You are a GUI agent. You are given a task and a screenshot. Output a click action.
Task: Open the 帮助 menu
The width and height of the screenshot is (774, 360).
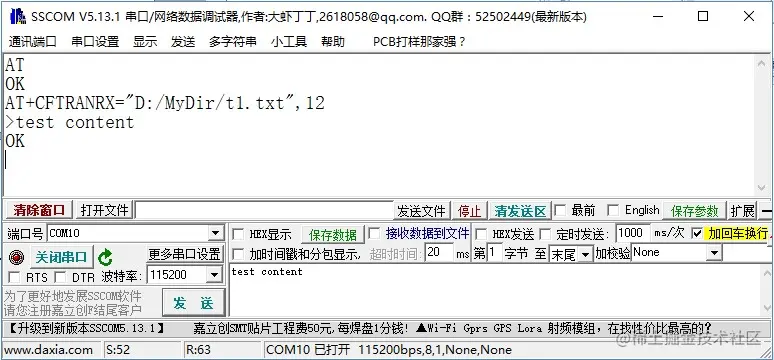(x=333, y=41)
